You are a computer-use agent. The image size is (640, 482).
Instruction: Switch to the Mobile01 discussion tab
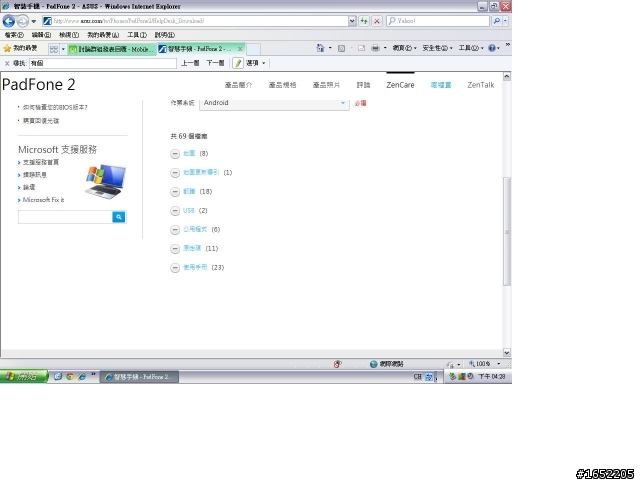click(111, 49)
